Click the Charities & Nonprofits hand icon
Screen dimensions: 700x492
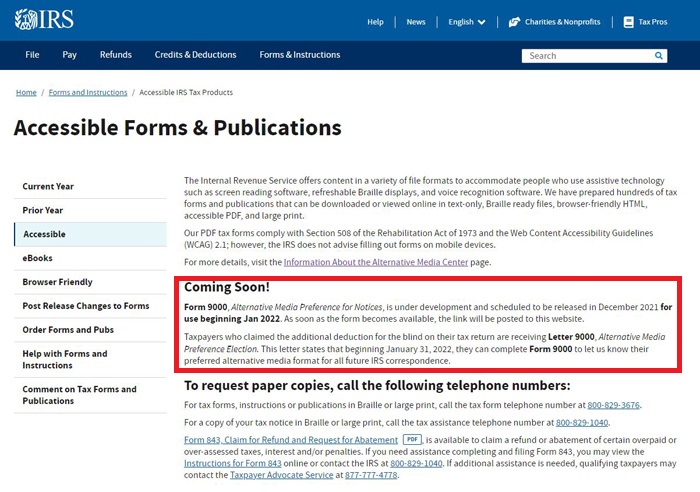(514, 22)
